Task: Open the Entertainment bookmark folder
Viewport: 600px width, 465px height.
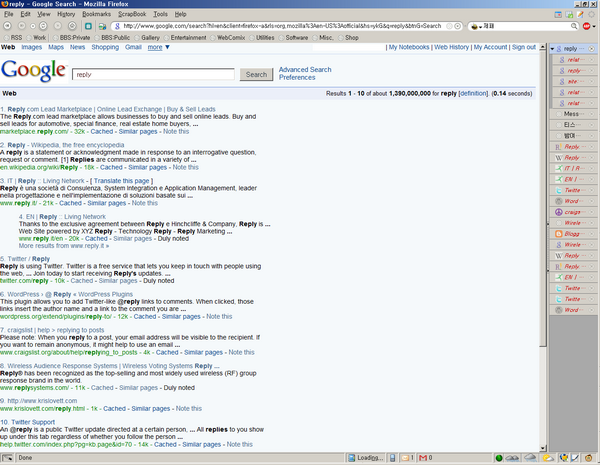Action: coord(185,38)
